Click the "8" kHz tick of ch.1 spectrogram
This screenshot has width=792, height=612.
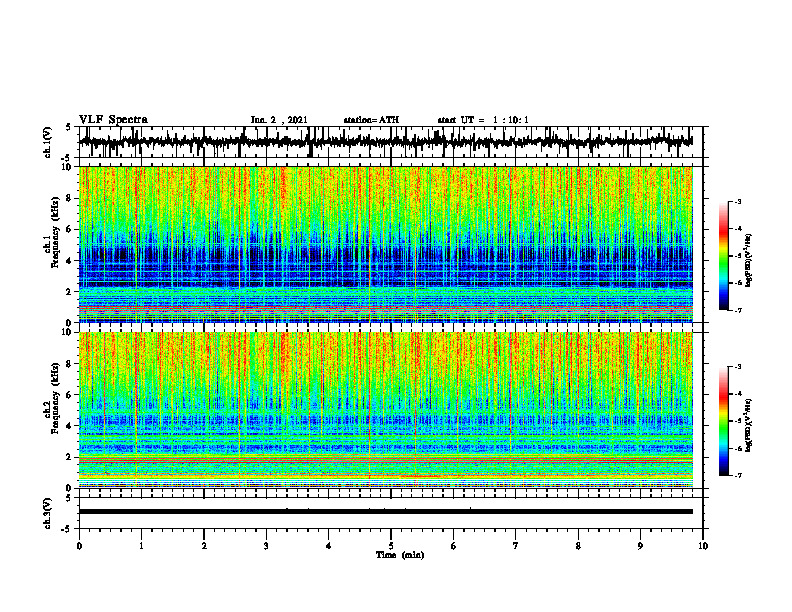70,198
